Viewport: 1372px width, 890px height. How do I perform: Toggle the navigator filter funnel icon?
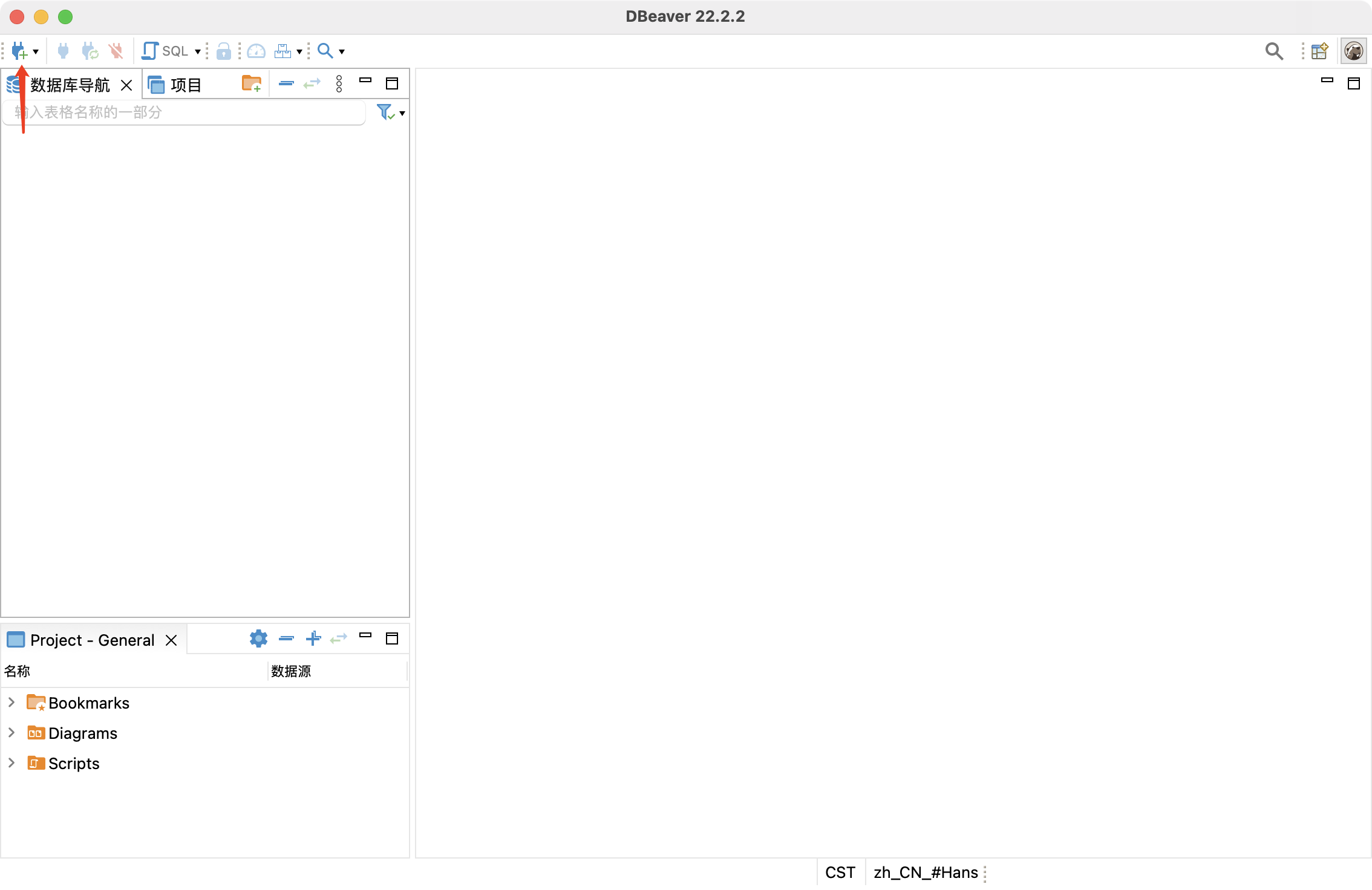[x=385, y=112]
